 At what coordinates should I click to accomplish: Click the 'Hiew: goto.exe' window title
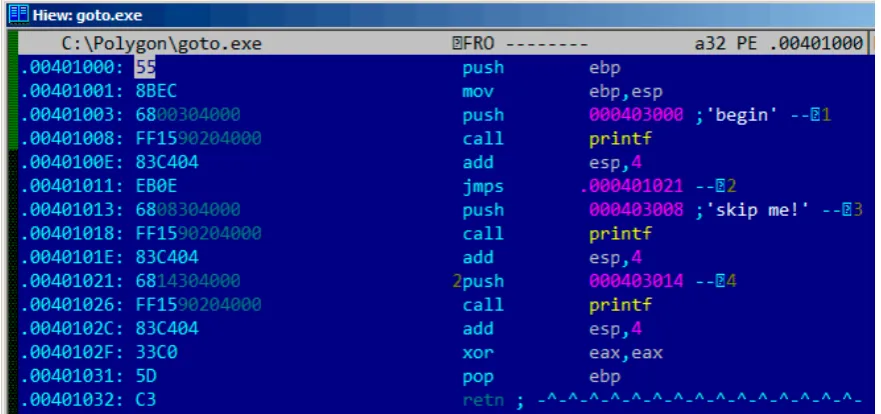(87, 15)
